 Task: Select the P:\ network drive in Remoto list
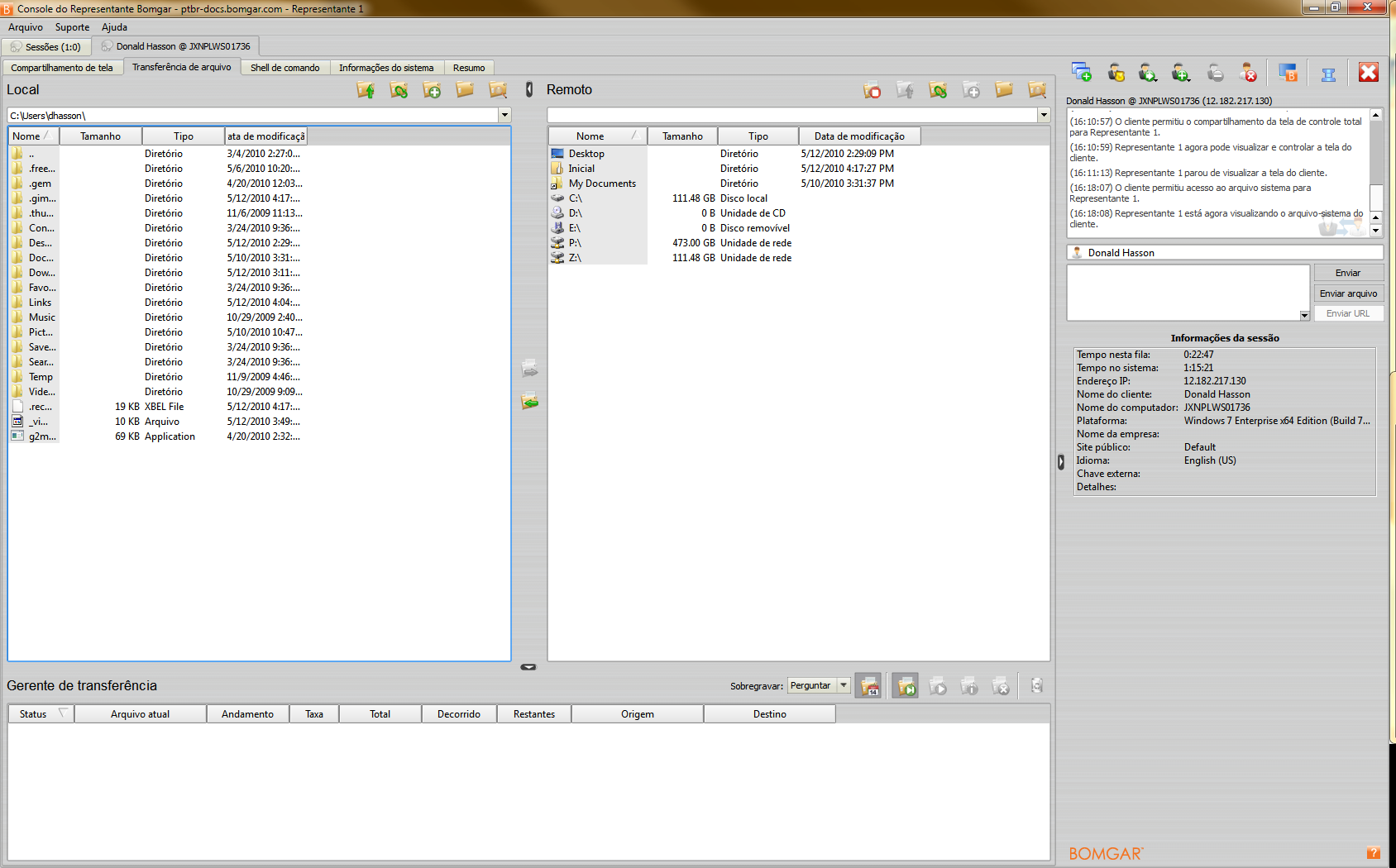coord(575,243)
